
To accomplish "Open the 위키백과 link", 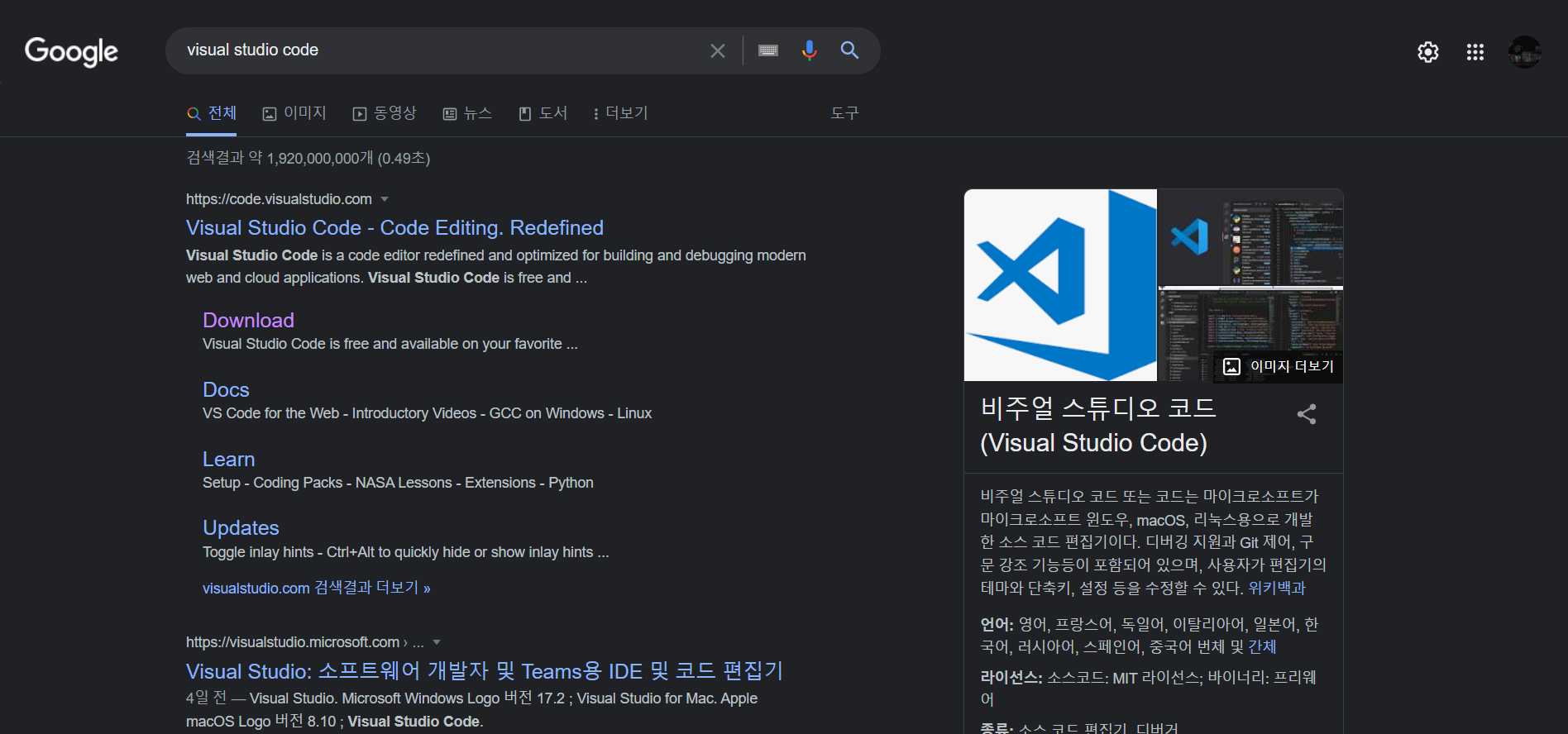I will pos(1277,588).
